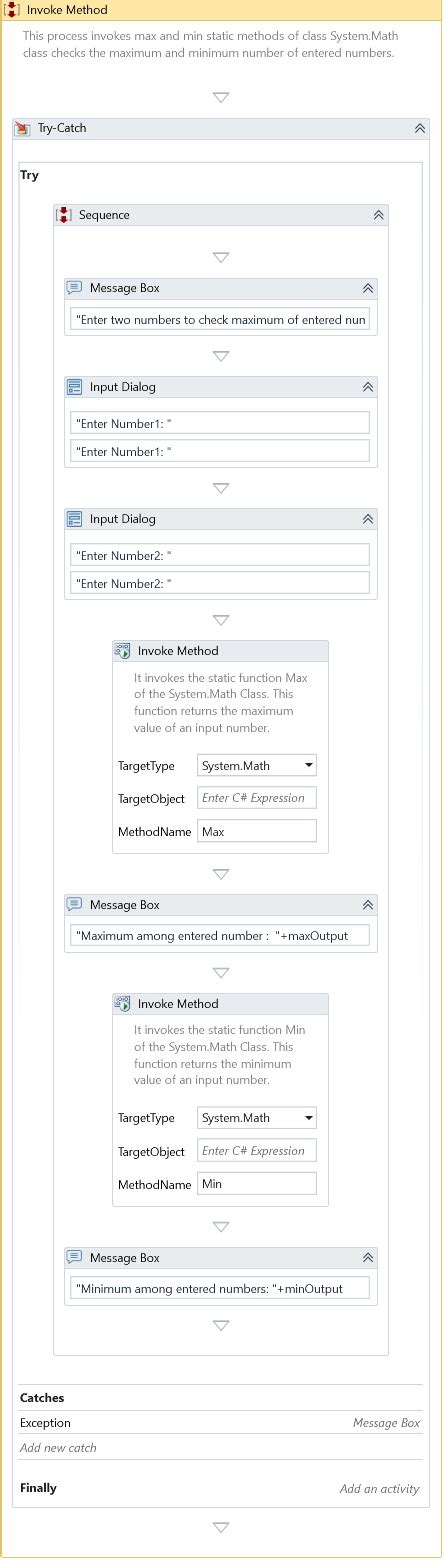The height and width of the screenshot is (1563, 446).
Task: Click the Try-Catch activity icon
Action: [x=23, y=129]
